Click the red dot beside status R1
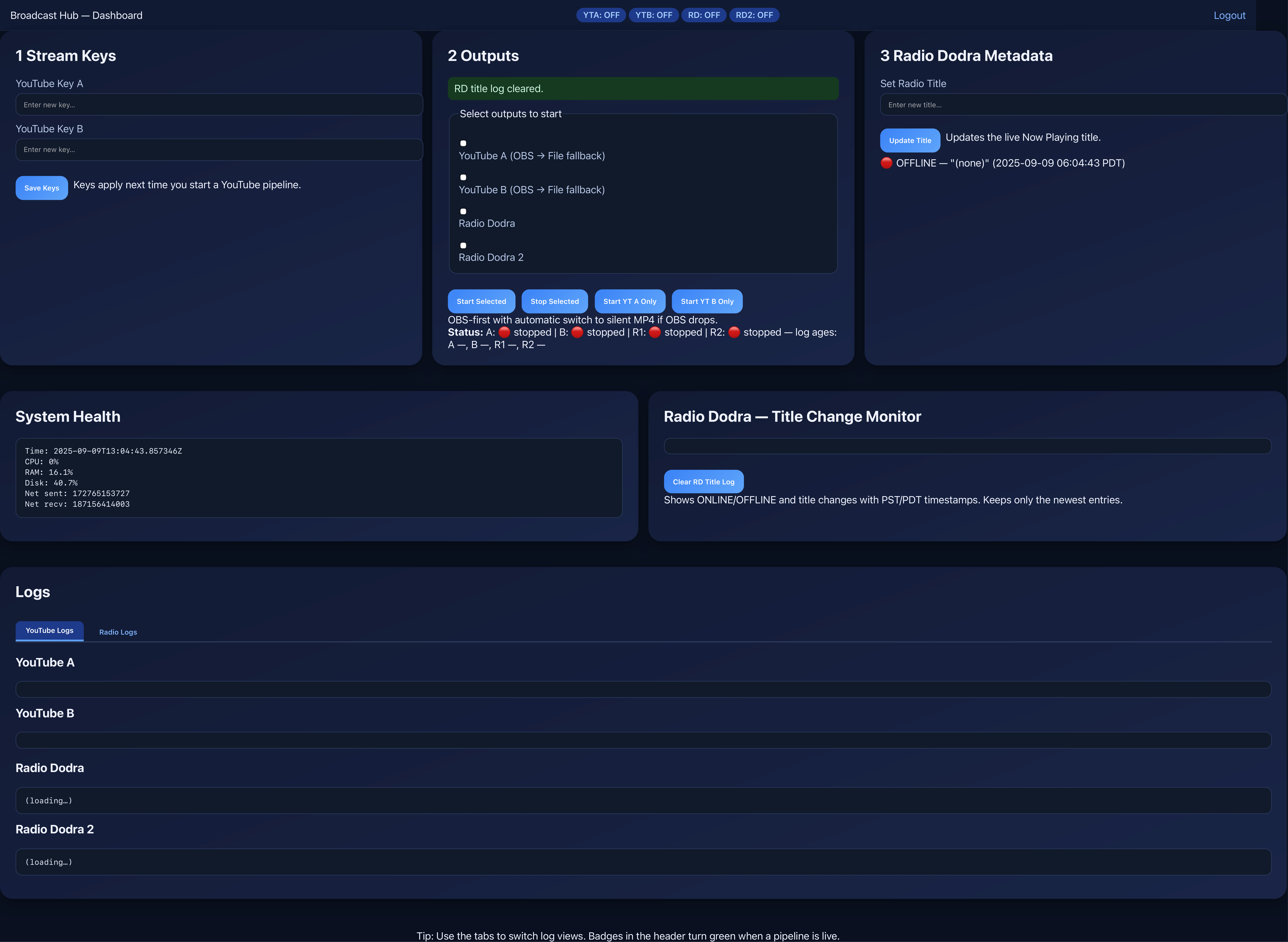Screen dimensions: 1288x942 [x=655, y=332]
